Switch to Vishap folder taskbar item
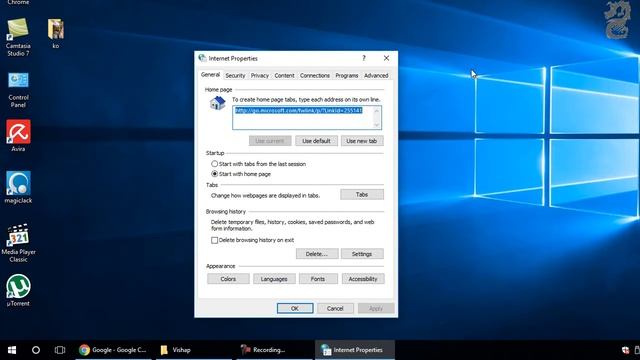 click(x=194, y=350)
